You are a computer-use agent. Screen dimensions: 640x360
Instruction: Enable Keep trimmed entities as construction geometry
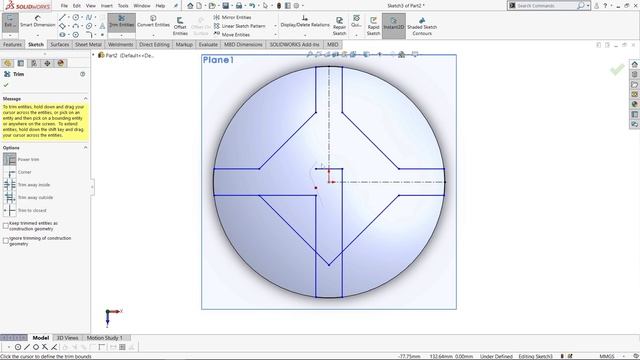pyautogui.click(x=6, y=226)
